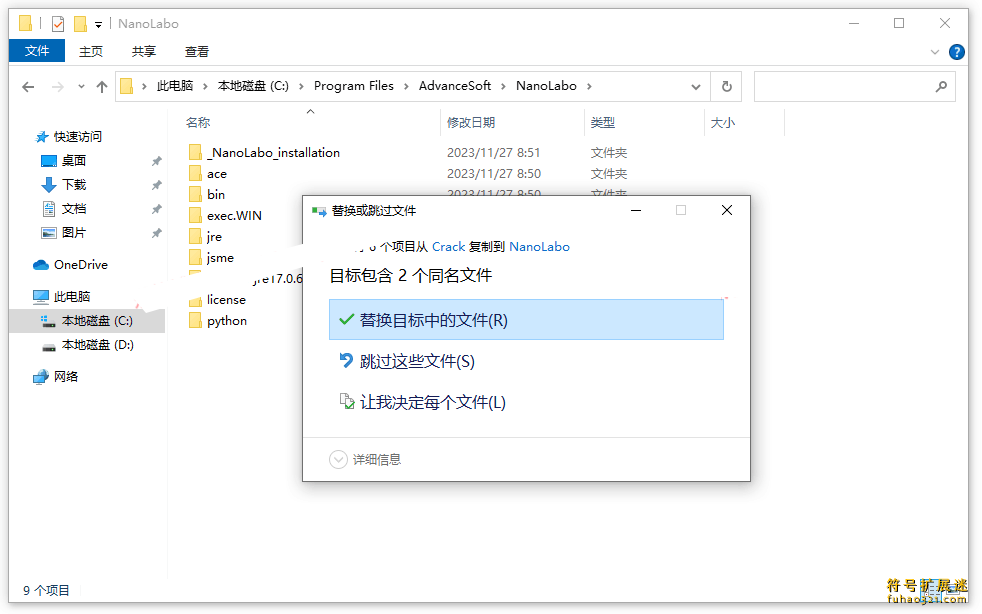This screenshot has height=614, width=982.
Task: Open recent locations dropdown arrow
Action: point(81,87)
